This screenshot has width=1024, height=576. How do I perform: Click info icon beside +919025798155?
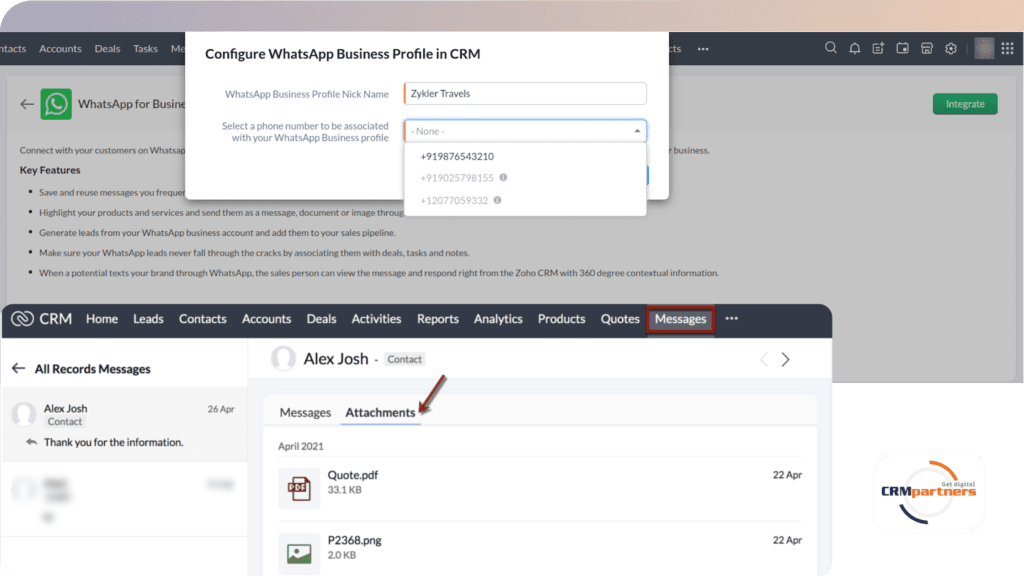[504, 177]
